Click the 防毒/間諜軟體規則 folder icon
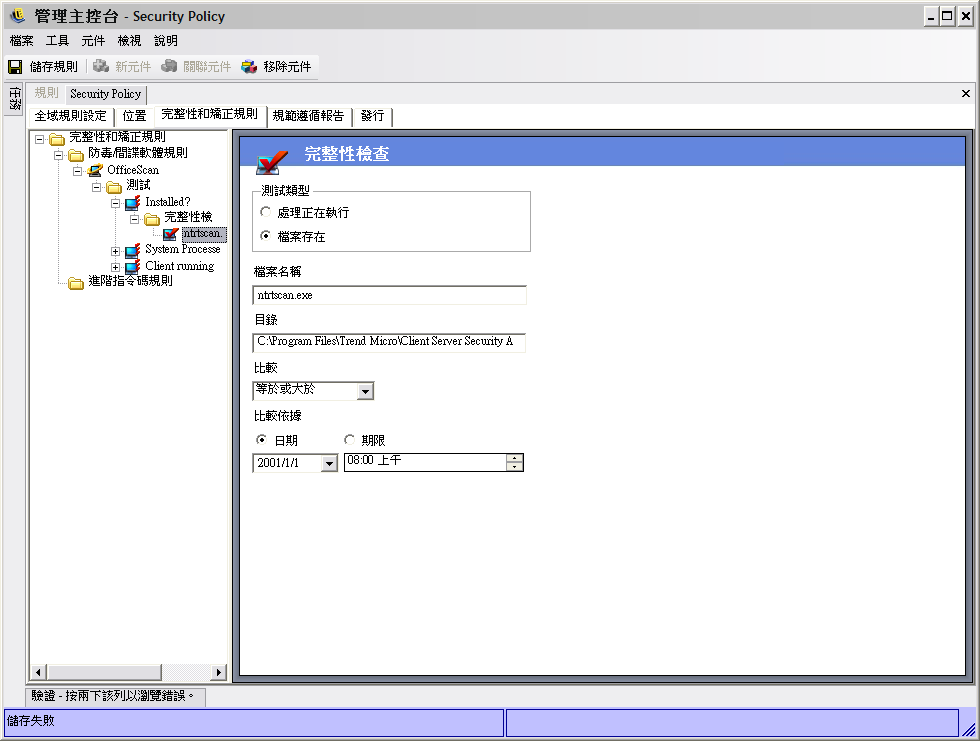This screenshot has height=741, width=980. pyautogui.click(x=76, y=154)
